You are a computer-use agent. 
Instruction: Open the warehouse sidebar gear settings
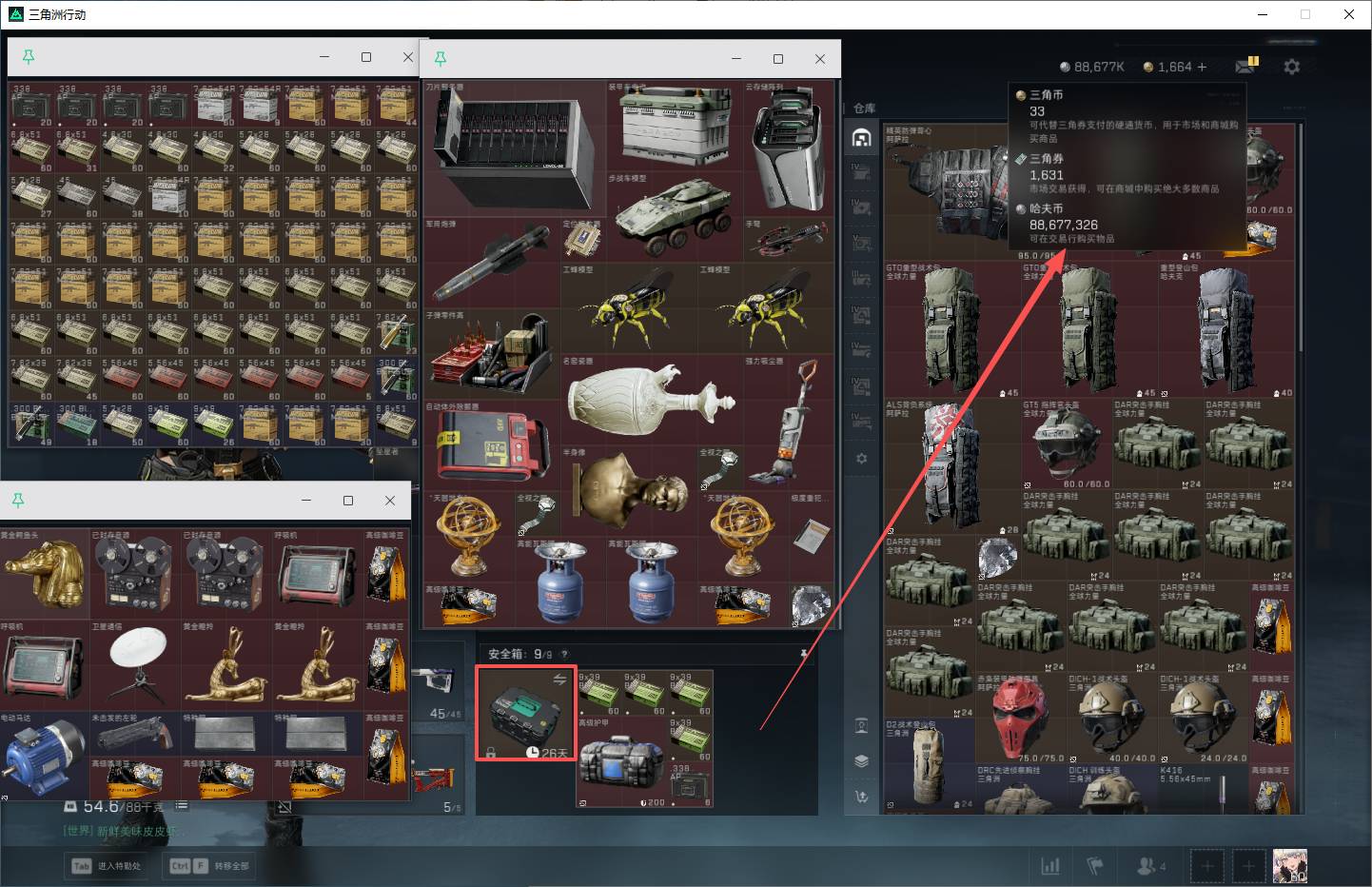pyautogui.click(x=861, y=458)
